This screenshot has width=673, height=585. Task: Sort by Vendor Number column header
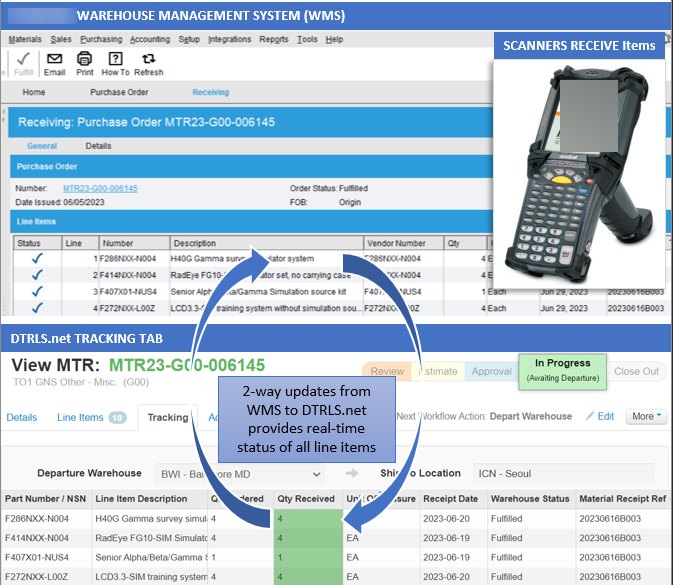point(403,243)
